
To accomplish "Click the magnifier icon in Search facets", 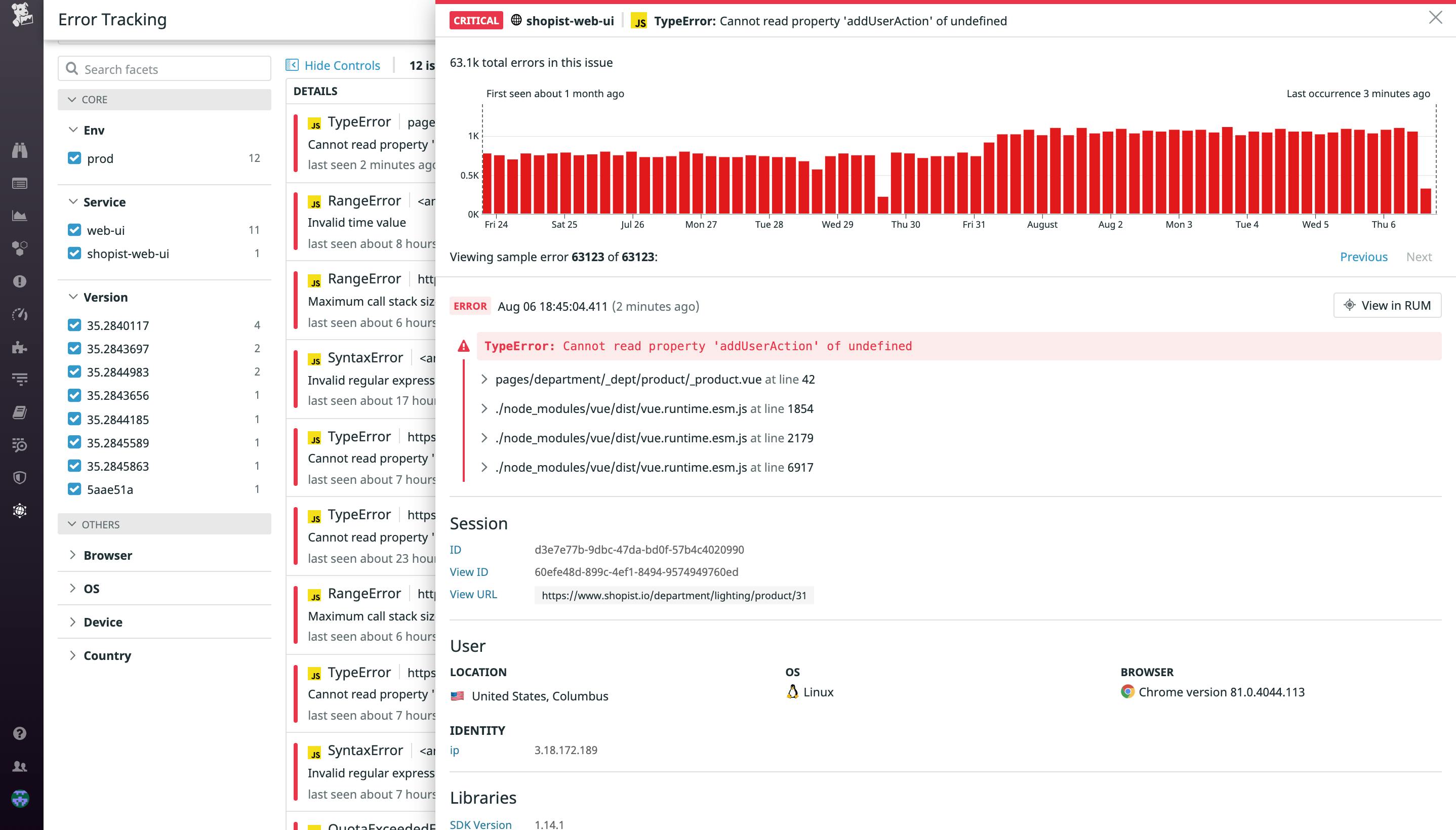I will [x=72, y=69].
